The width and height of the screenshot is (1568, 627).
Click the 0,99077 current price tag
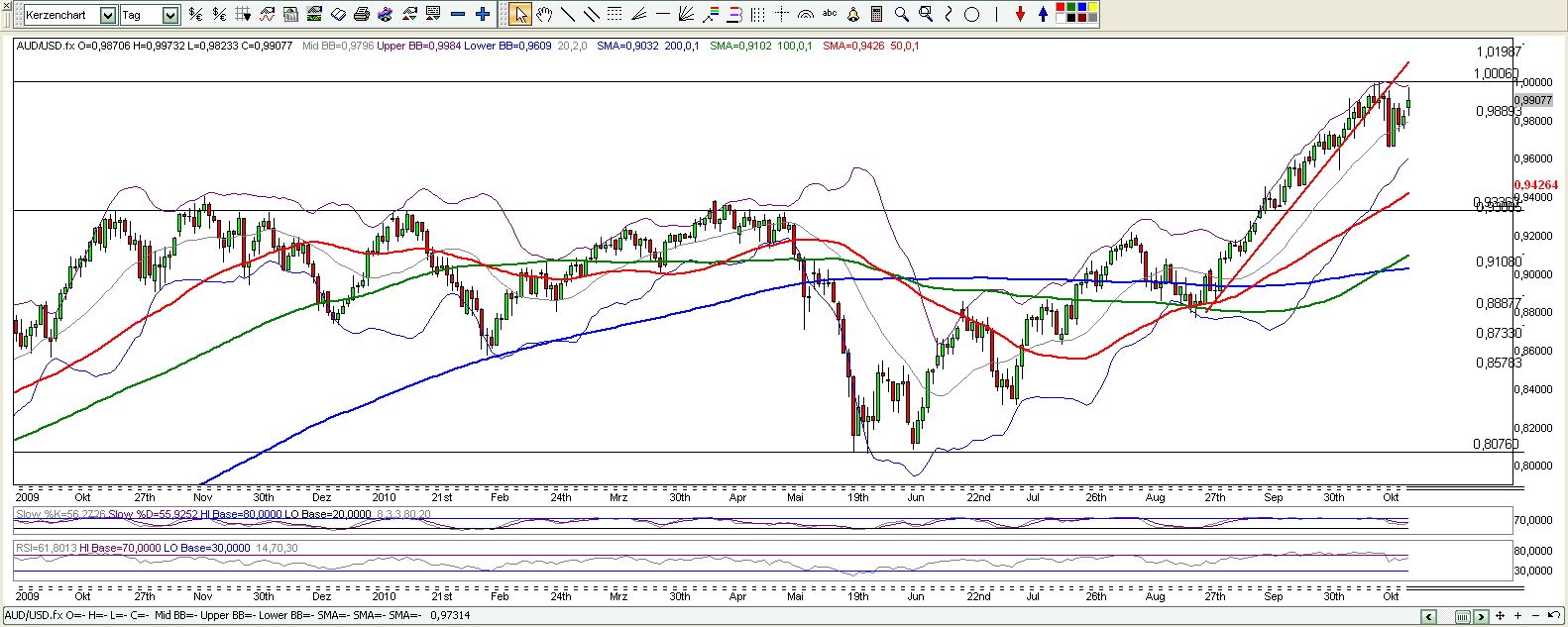click(1533, 100)
